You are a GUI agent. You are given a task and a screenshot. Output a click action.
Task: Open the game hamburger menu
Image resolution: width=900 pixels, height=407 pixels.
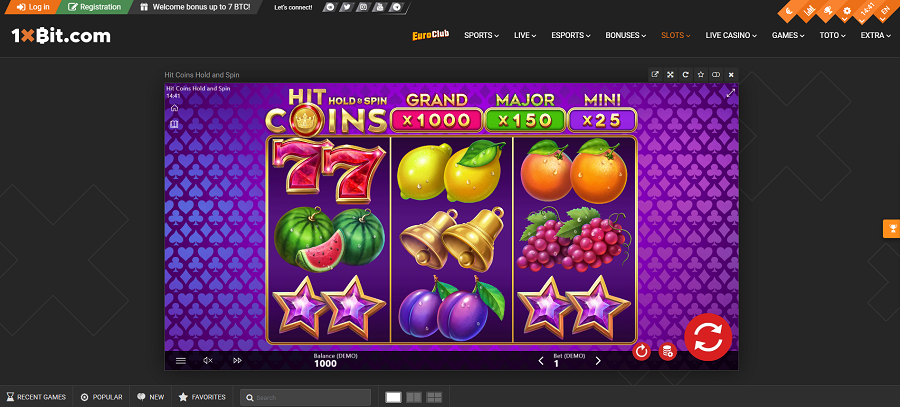click(x=181, y=361)
